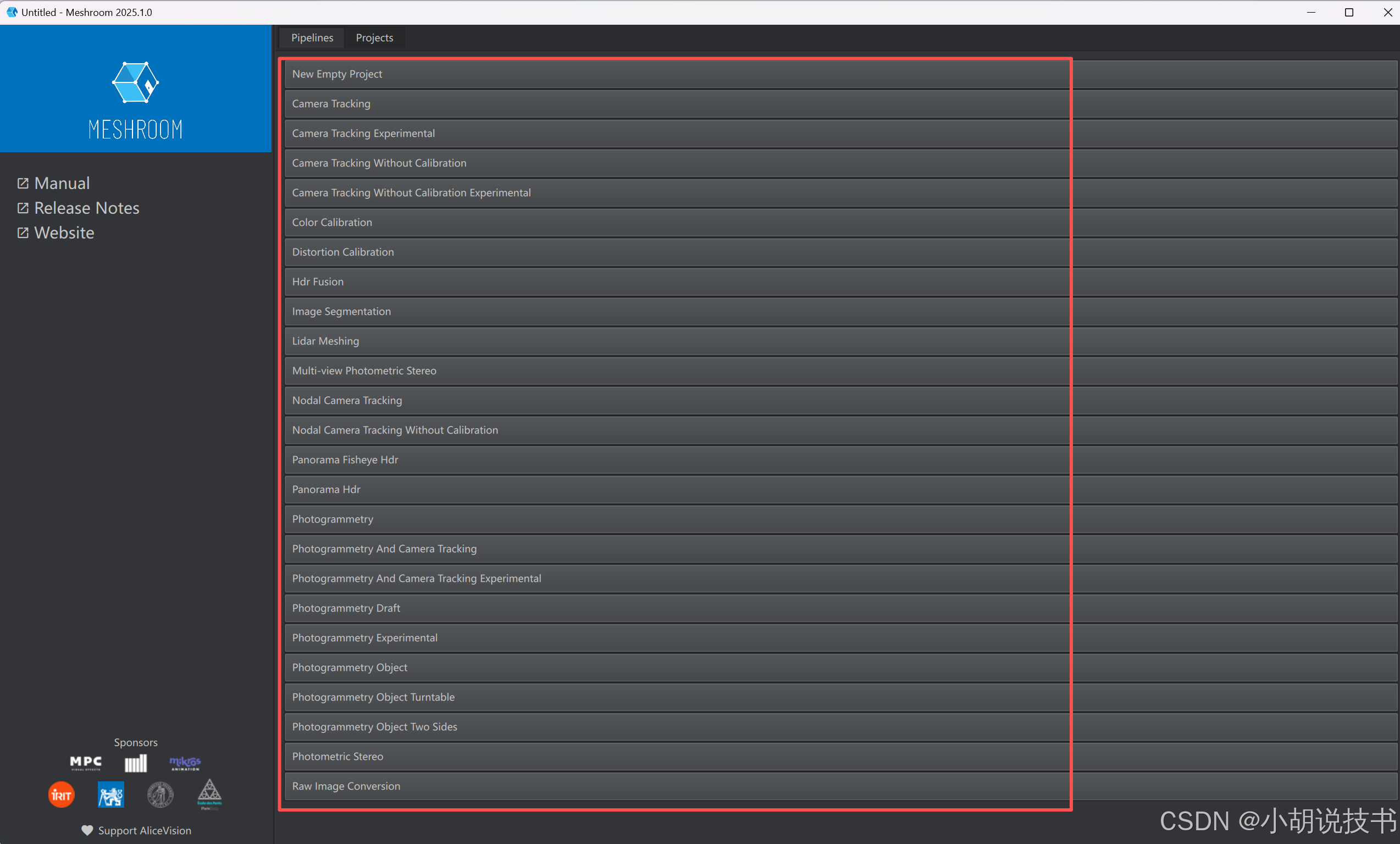1400x844 pixels.
Task: Click the Mikros Animation sponsor logo
Action: [185, 763]
